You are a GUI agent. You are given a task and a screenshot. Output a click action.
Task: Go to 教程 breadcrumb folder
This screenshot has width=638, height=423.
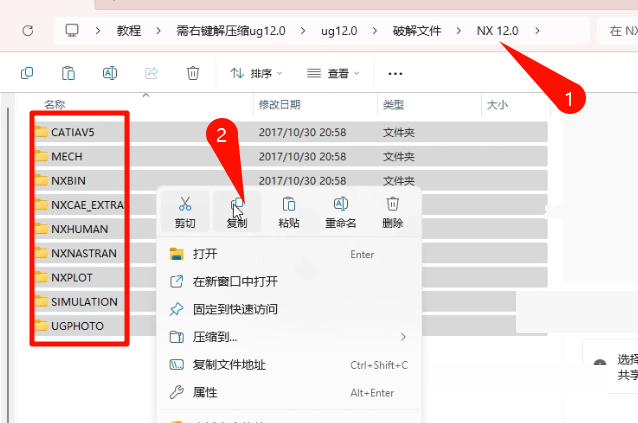click(129, 31)
